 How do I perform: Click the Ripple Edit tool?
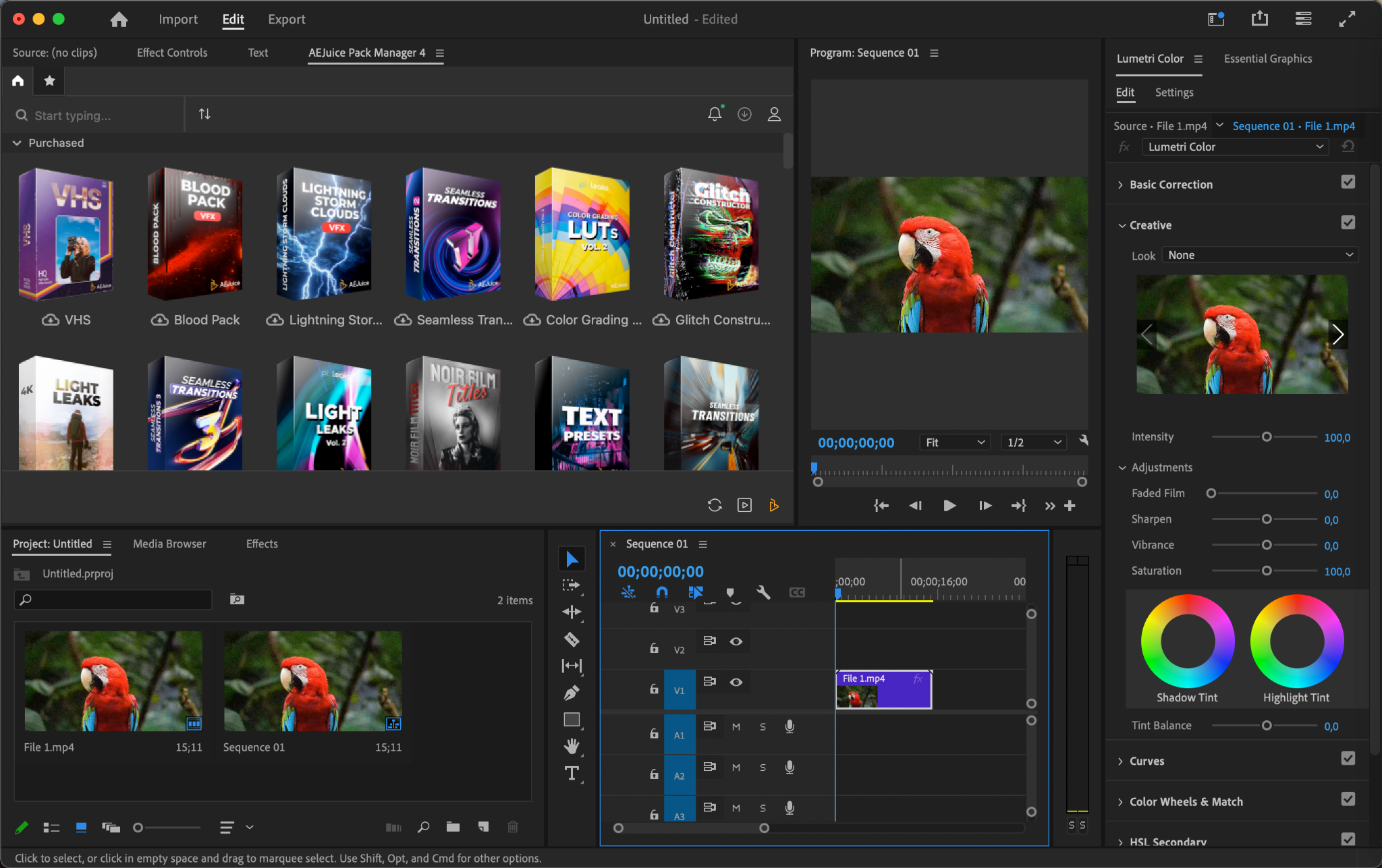[x=572, y=612]
